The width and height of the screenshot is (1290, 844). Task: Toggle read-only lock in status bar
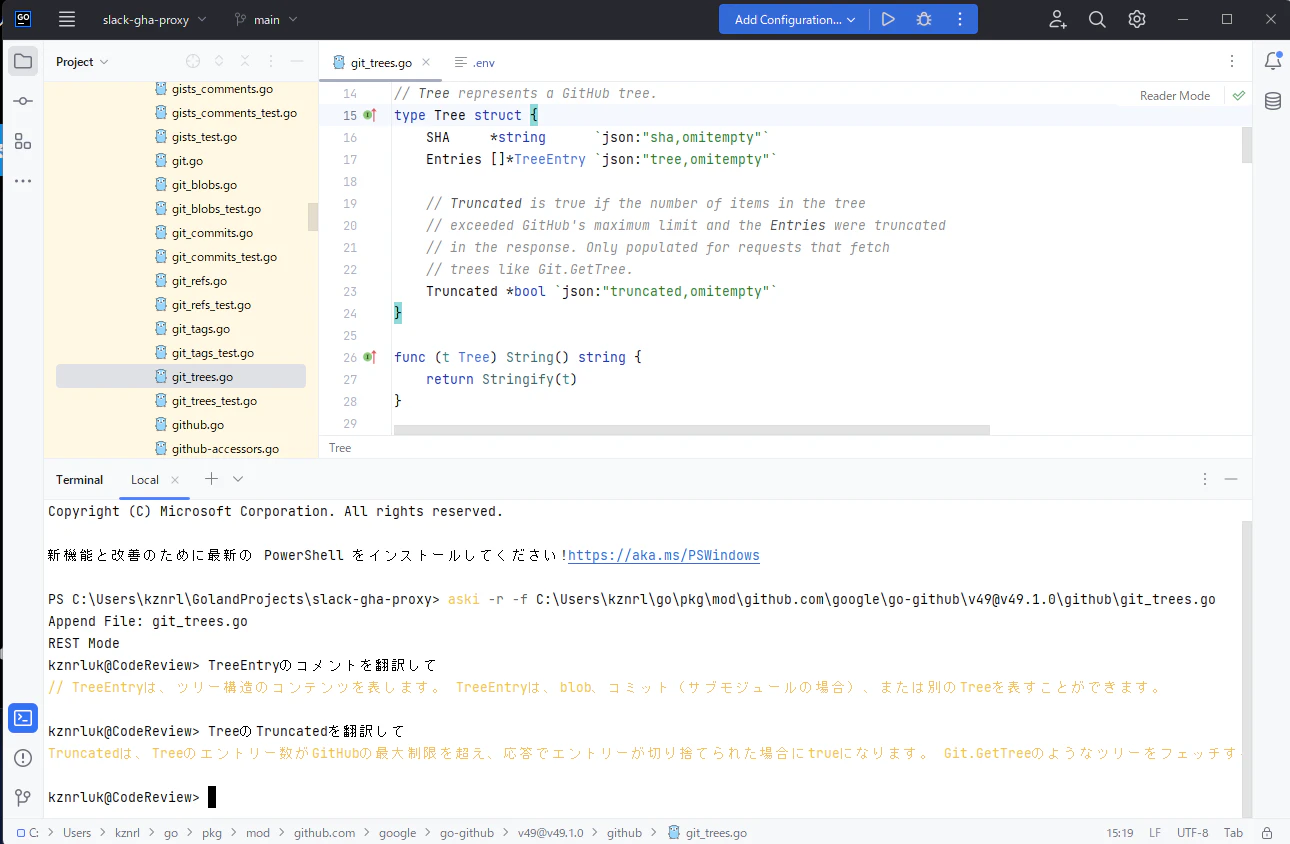[1268, 832]
